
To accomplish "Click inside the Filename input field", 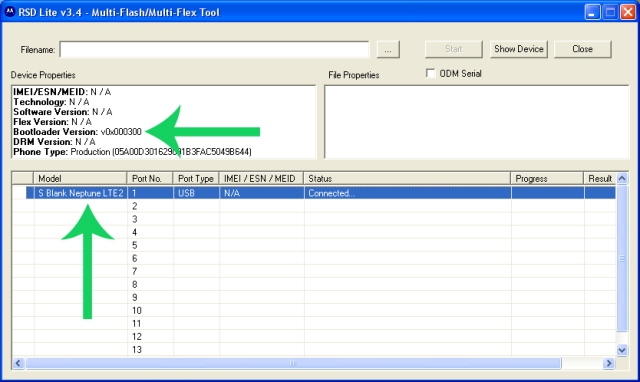I will click(x=214, y=50).
